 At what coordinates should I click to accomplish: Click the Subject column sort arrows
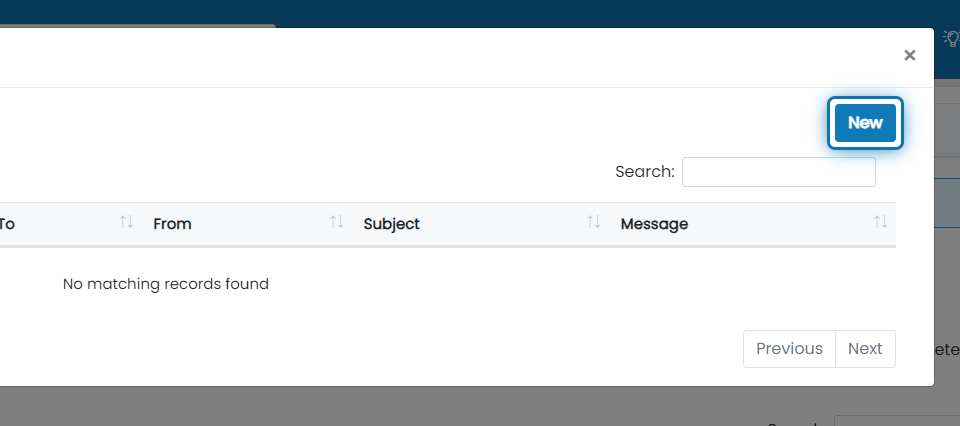click(x=593, y=222)
